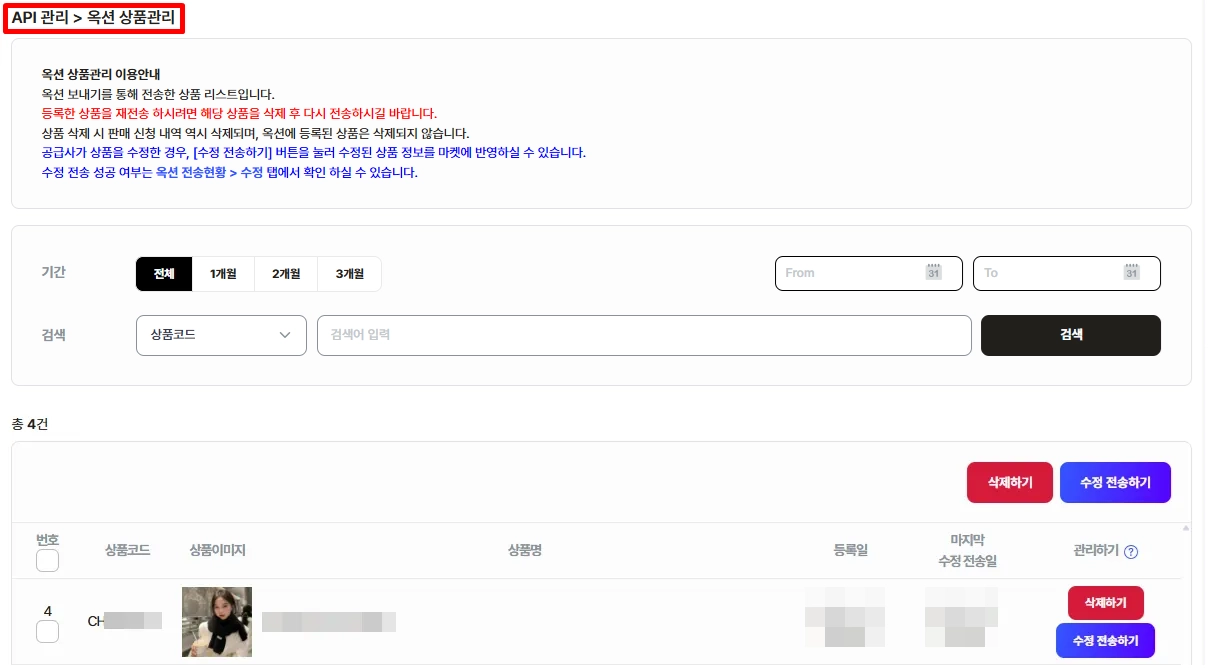This screenshot has width=1208, height=669.
Task: Focus the 검색어 입력 search field
Action: 644,335
